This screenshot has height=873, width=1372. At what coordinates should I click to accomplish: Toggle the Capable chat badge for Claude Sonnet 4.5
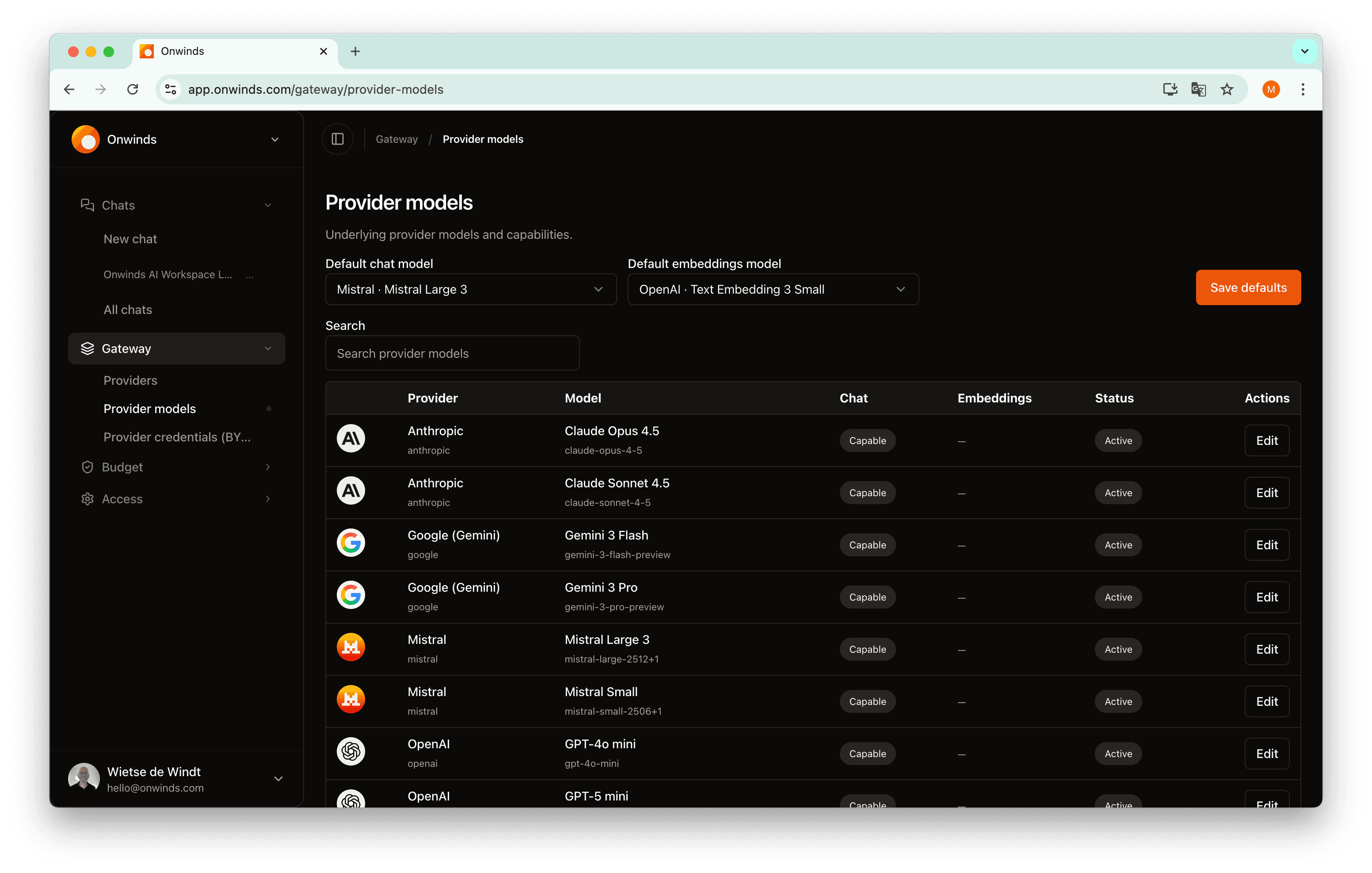click(867, 492)
